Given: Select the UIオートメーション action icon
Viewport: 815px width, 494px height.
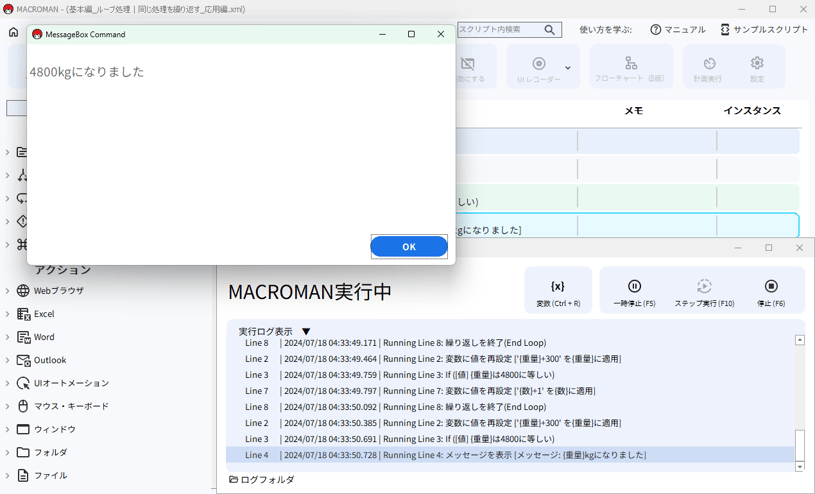Looking at the screenshot, I should [23, 383].
